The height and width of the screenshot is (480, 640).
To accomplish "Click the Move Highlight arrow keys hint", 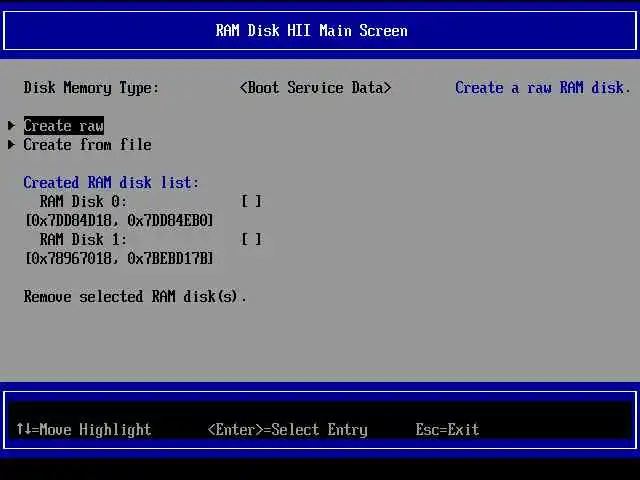I will pos(84,430).
